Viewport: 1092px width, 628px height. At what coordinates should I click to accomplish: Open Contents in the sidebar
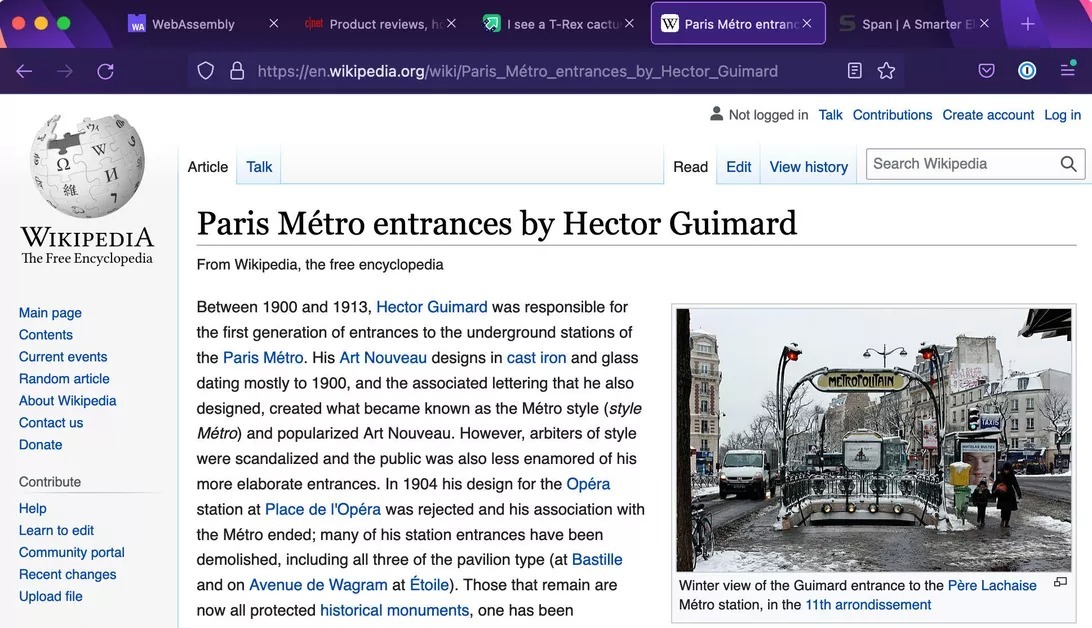point(46,335)
